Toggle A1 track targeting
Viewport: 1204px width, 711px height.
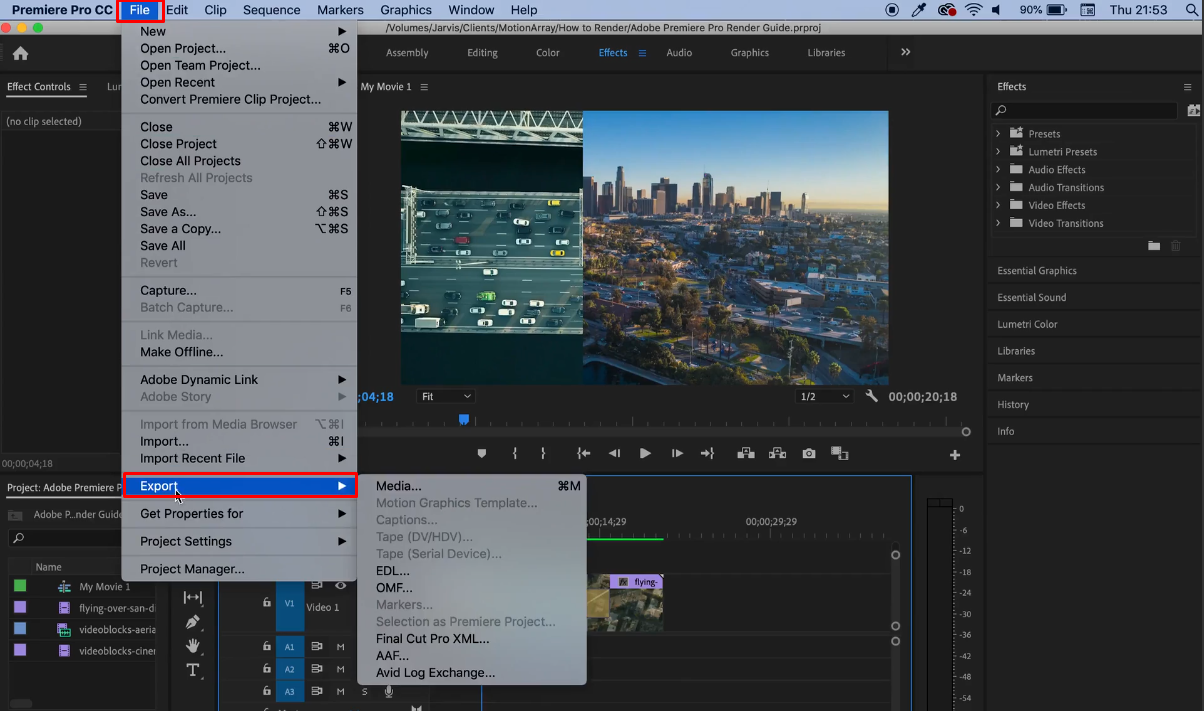[x=290, y=647]
